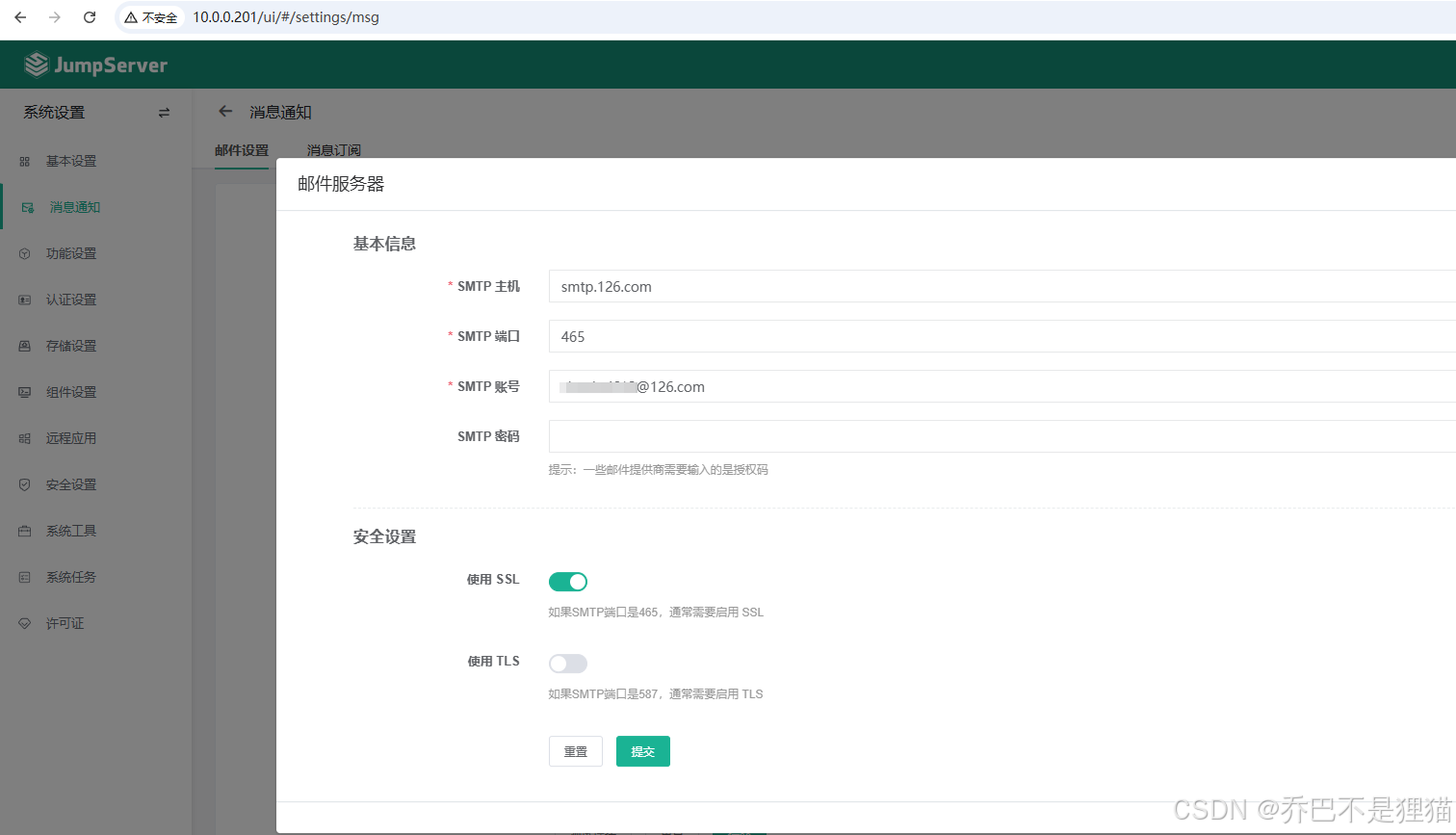Click the SMTP 端口 field showing 465

(x=1002, y=336)
